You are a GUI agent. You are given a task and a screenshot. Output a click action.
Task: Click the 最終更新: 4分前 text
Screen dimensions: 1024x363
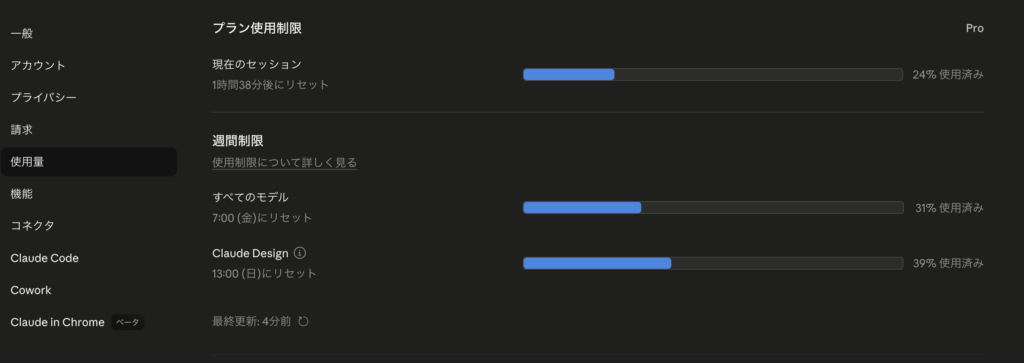[251, 321]
